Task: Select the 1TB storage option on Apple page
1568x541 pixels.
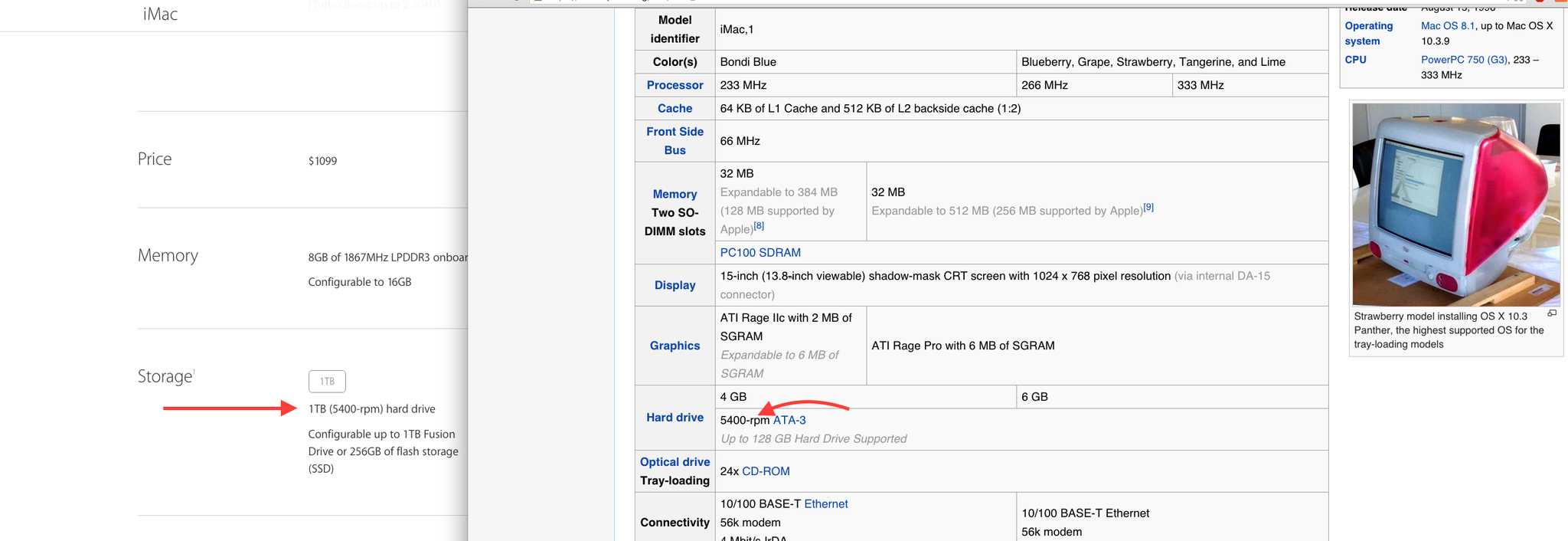Action: [x=327, y=381]
